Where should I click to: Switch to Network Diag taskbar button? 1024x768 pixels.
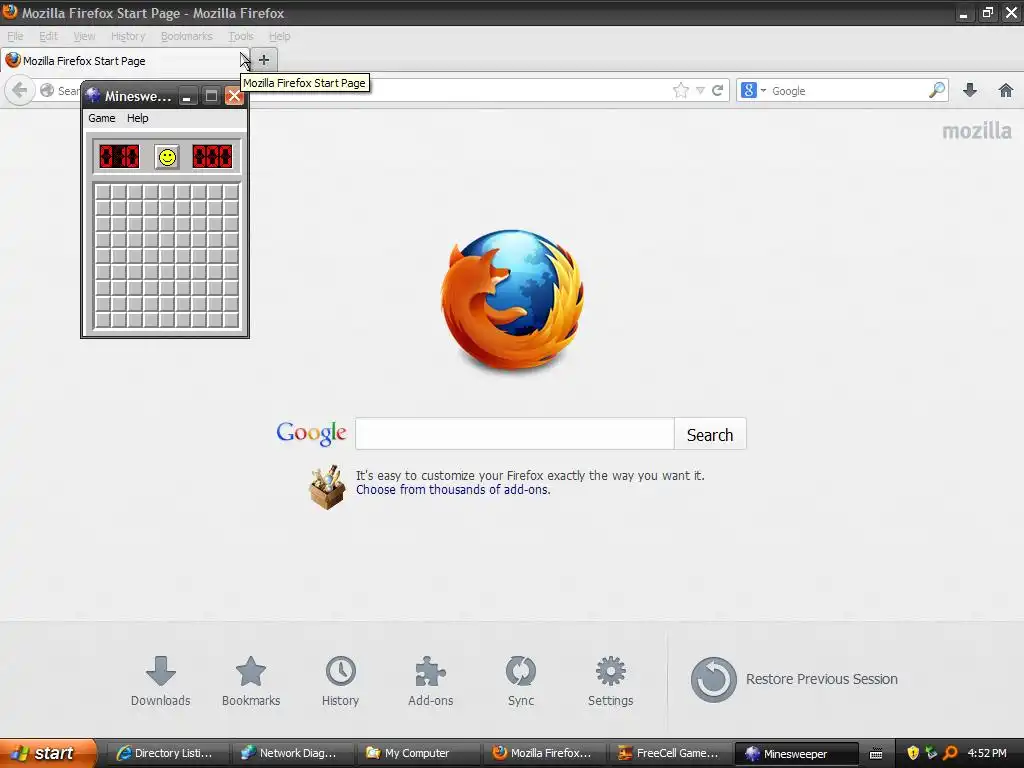click(291, 753)
